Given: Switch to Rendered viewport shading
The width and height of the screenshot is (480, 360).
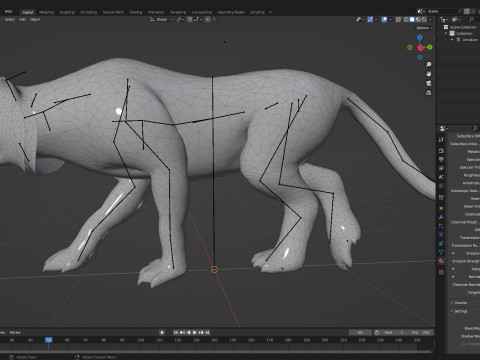Looking at the screenshot, I should pos(424,20).
